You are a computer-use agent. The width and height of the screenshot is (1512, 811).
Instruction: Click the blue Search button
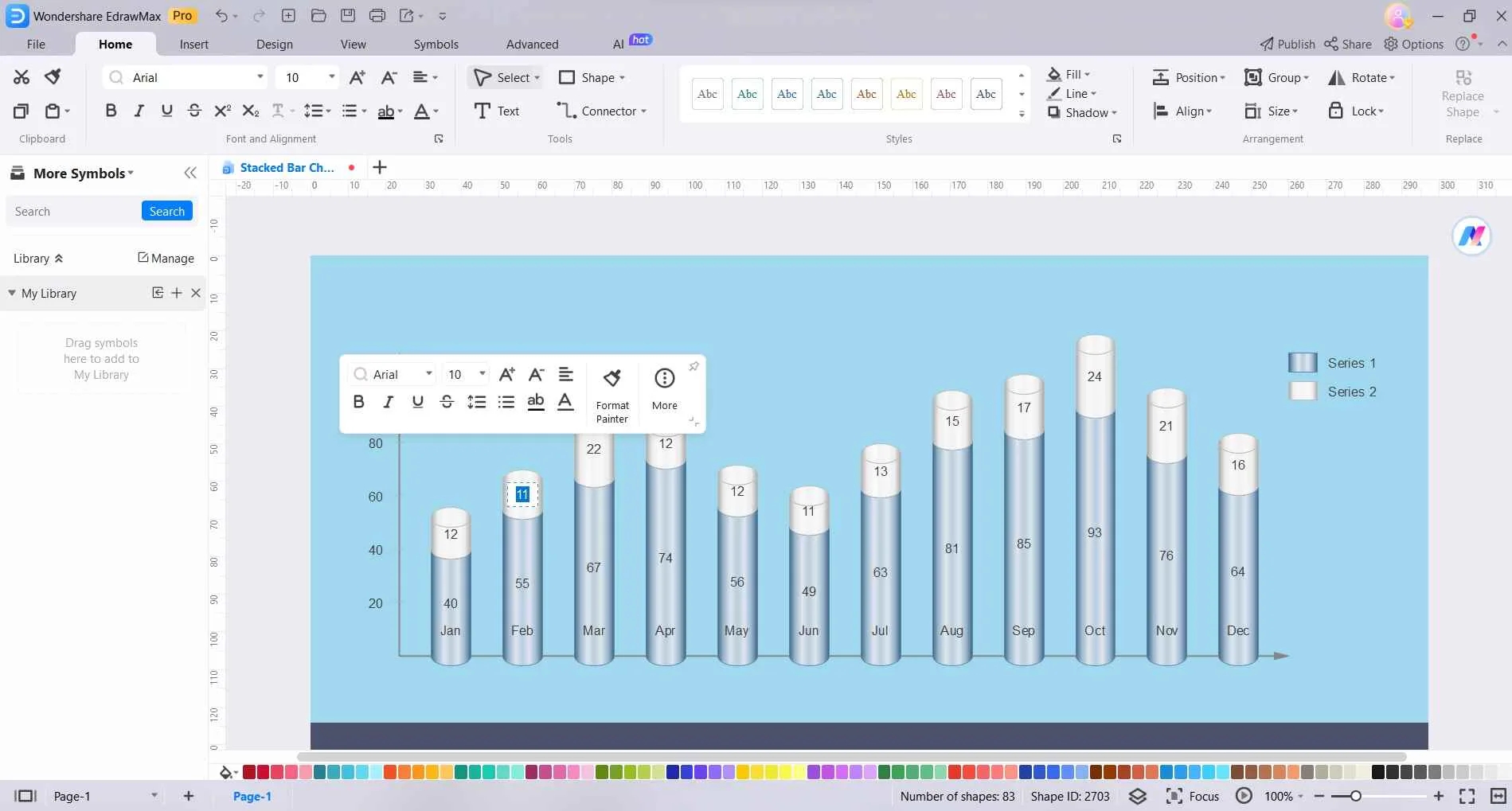(166, 212)
